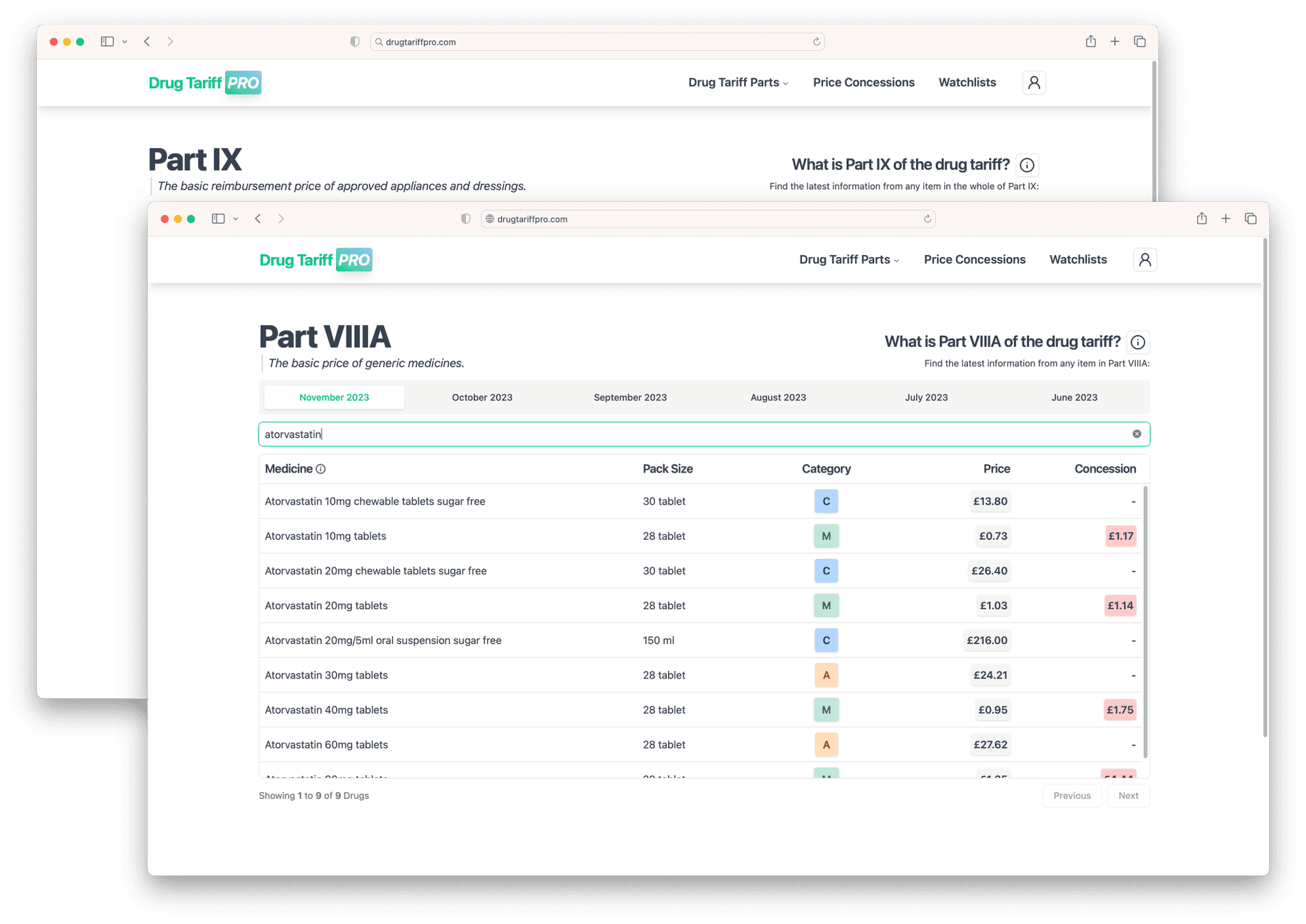Viewport: 1306px width, 924px height.
Task: Clear the atorvastatin search with X icon
Action: coord(1137,434)
